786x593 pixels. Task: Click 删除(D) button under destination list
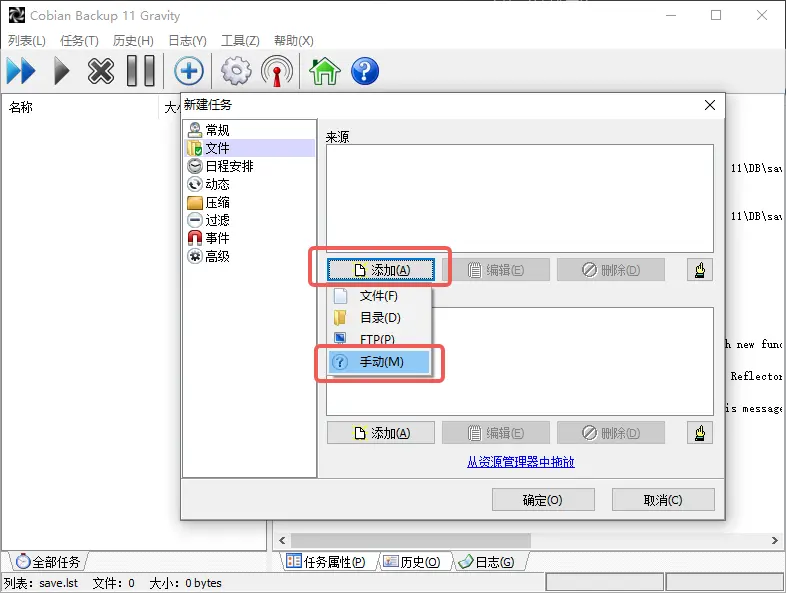coord(611,433)
